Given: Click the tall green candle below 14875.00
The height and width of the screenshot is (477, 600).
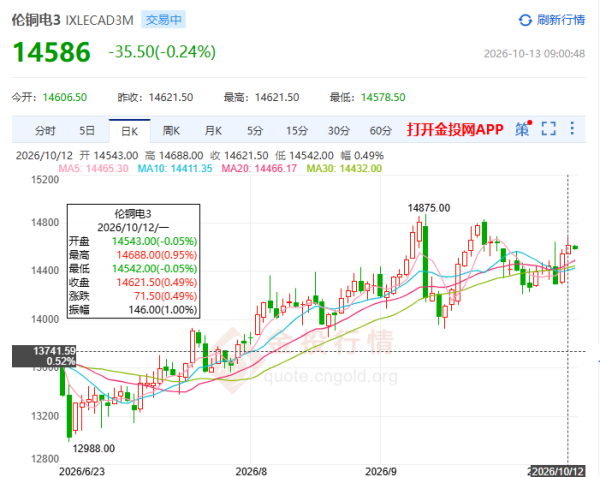Looking at the screenshot, I should (425, 262).
